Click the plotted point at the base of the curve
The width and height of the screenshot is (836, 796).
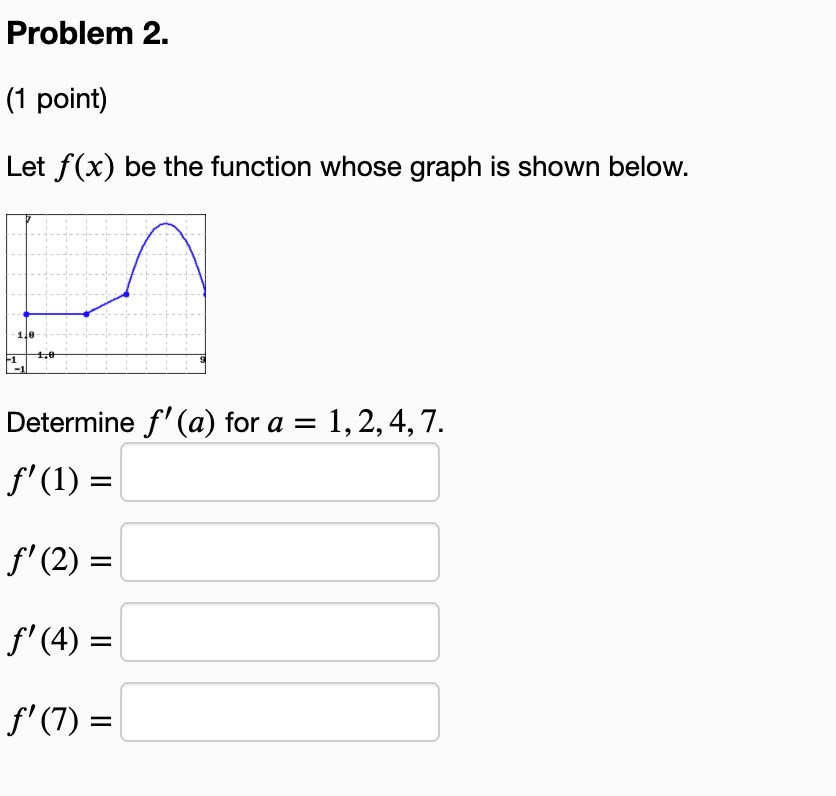pos(127,294)
